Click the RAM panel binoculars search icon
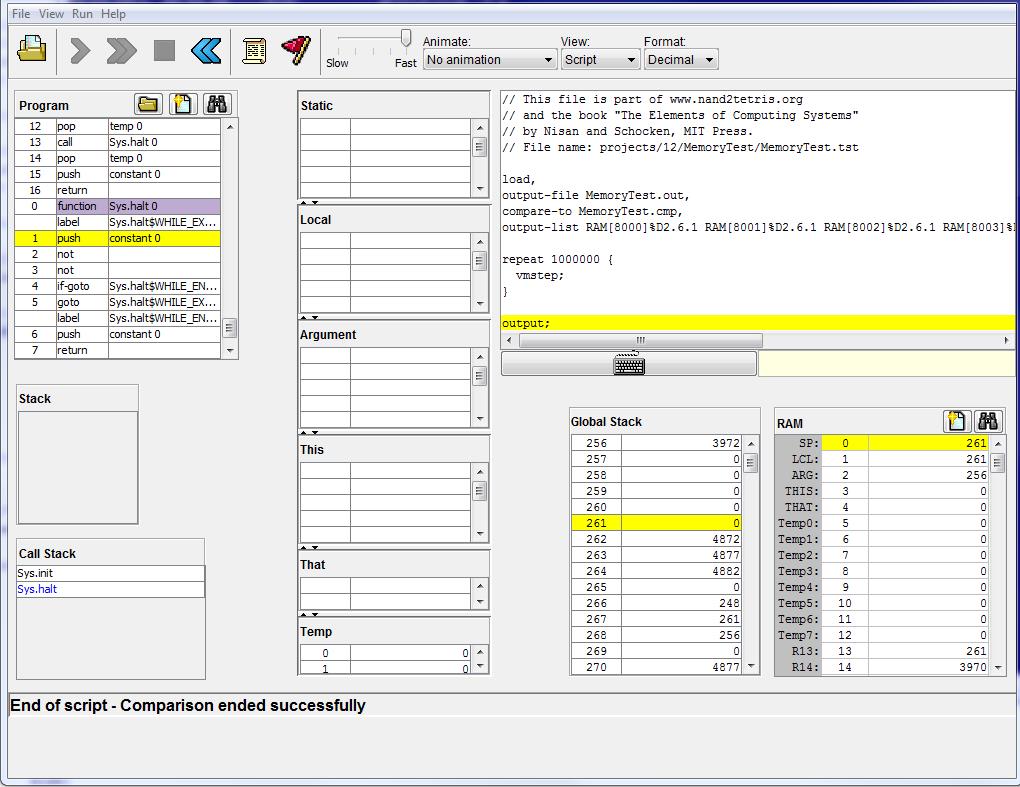Image resolution: width=1020 pixels, height=787 pixels. pyautogui.click(x=988, y=422)
